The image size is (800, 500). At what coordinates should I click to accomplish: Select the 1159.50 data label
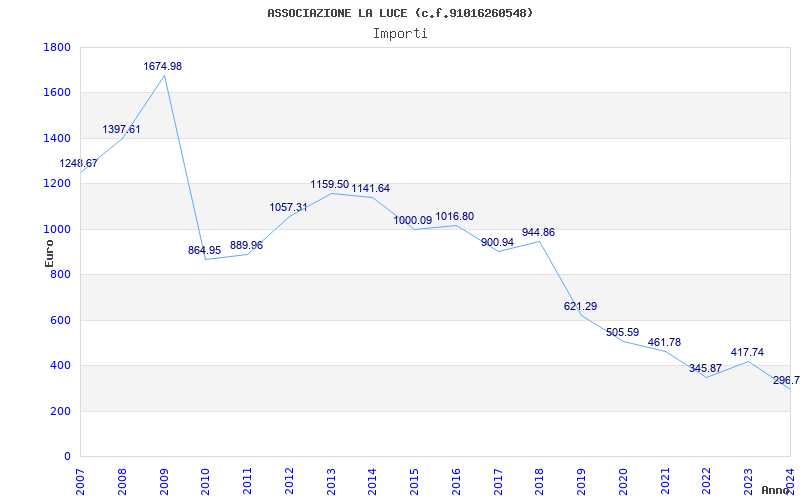(x=330, y=184)
